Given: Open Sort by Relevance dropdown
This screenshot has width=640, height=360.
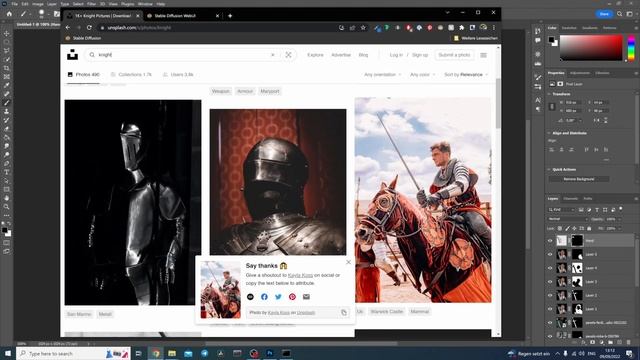Looking at the screenshot, I should (466, 75).
